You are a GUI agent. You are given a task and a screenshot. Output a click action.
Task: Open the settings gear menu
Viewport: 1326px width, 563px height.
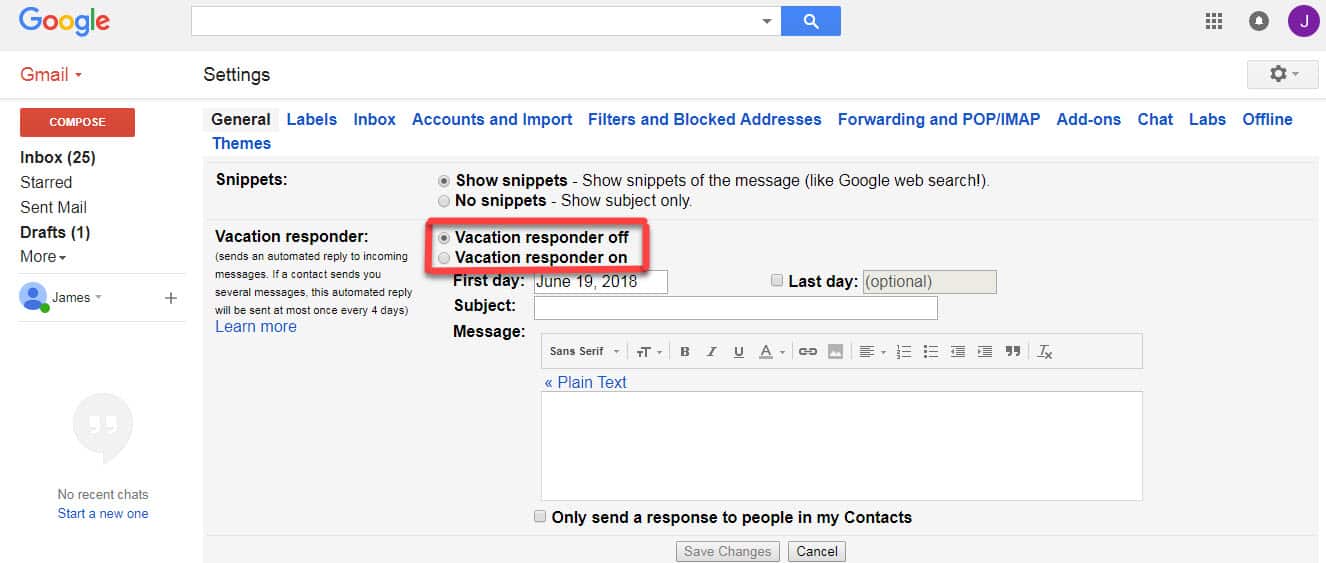1283,74
